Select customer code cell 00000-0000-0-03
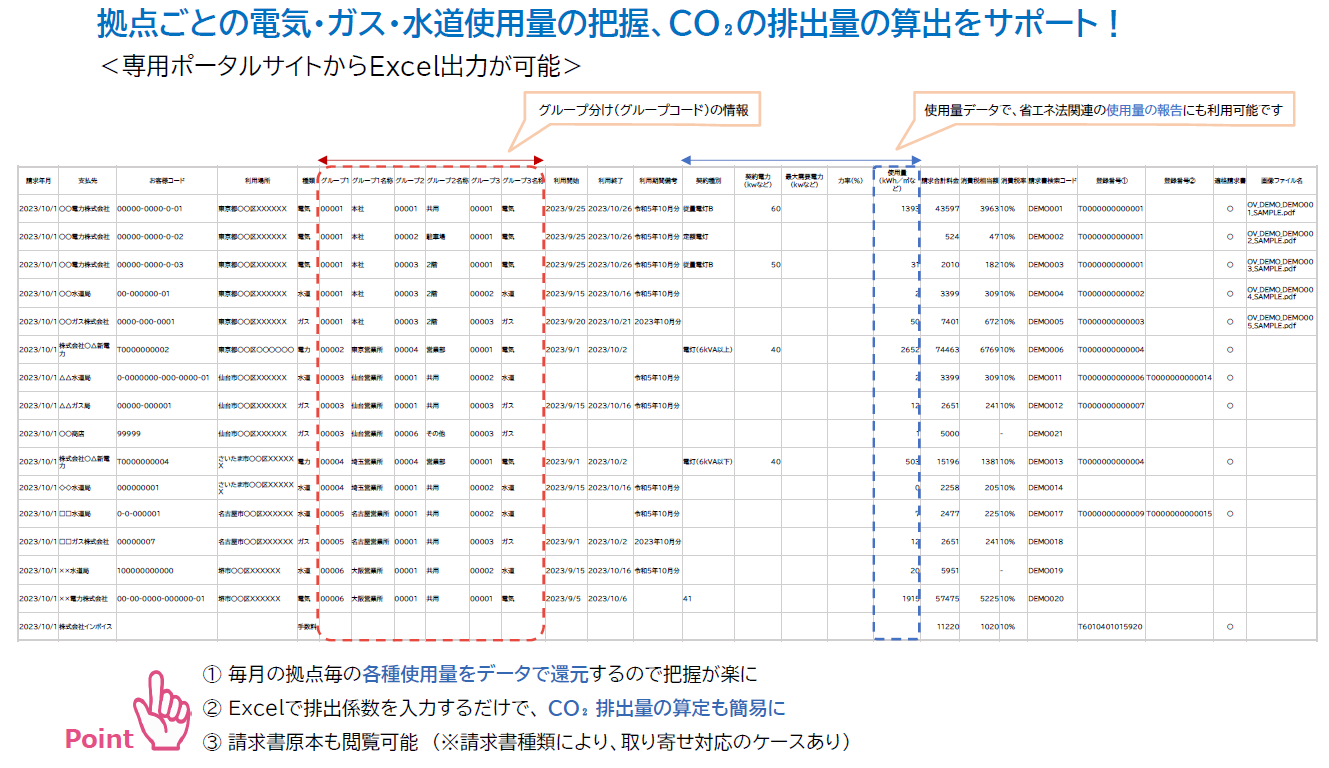Image resolution: width=1329 pixels, height=768 pixels. [149, 265]
